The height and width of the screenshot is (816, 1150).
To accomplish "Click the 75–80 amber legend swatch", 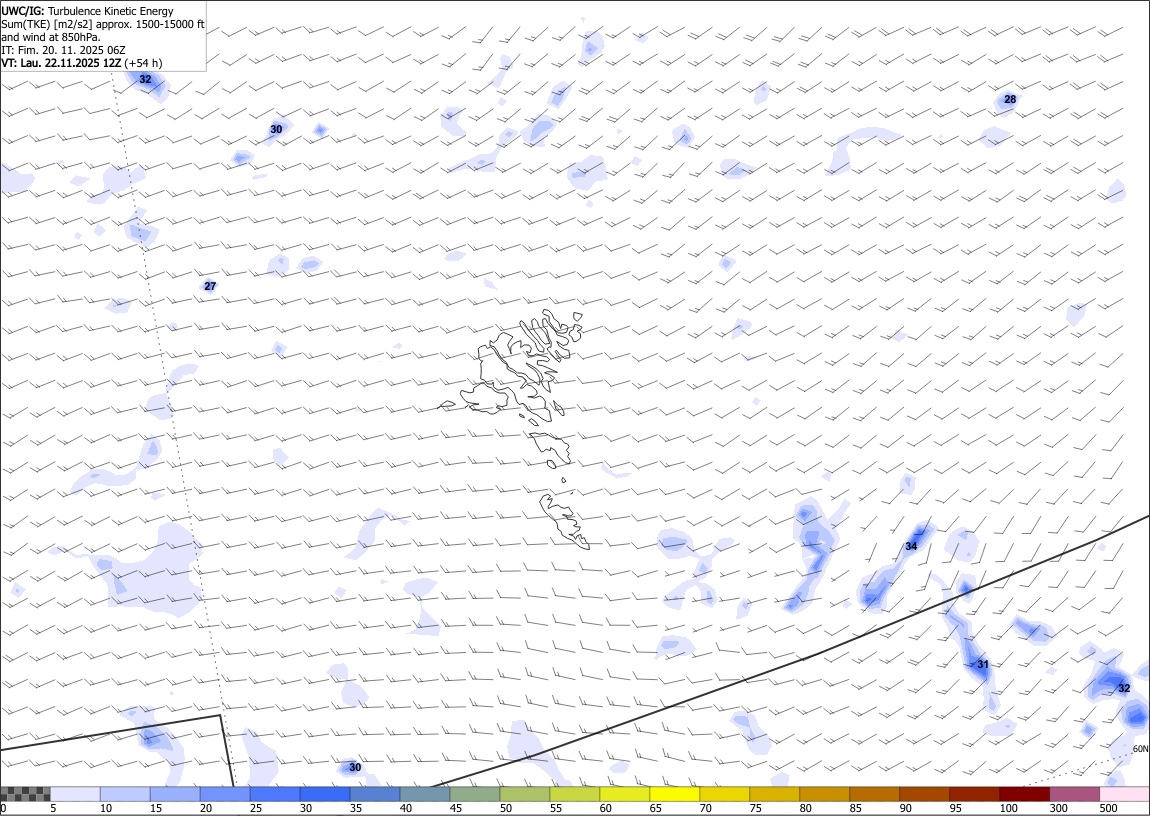I will tap(774, 794).
